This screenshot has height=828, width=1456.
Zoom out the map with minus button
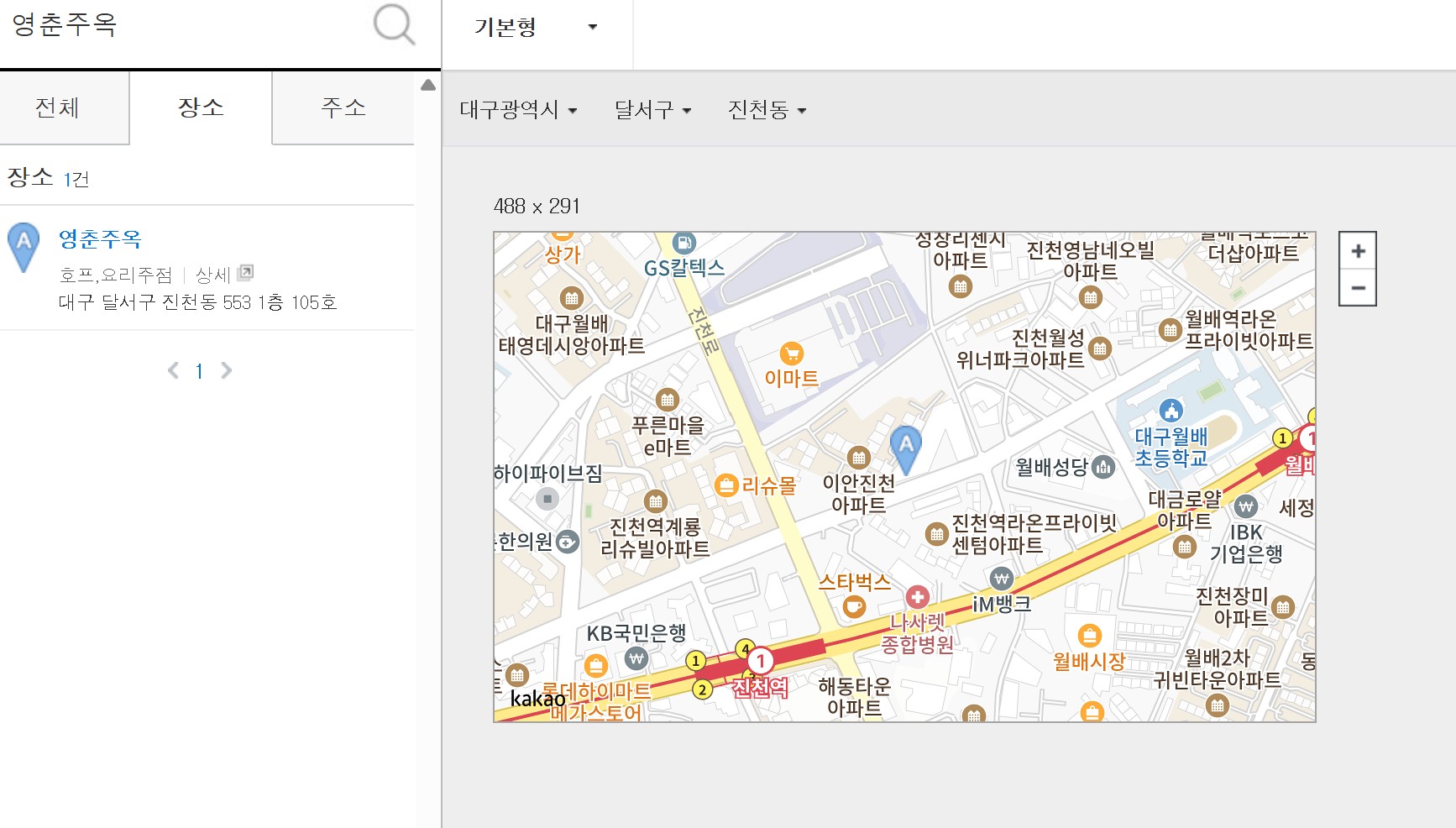pos(1358,288)
